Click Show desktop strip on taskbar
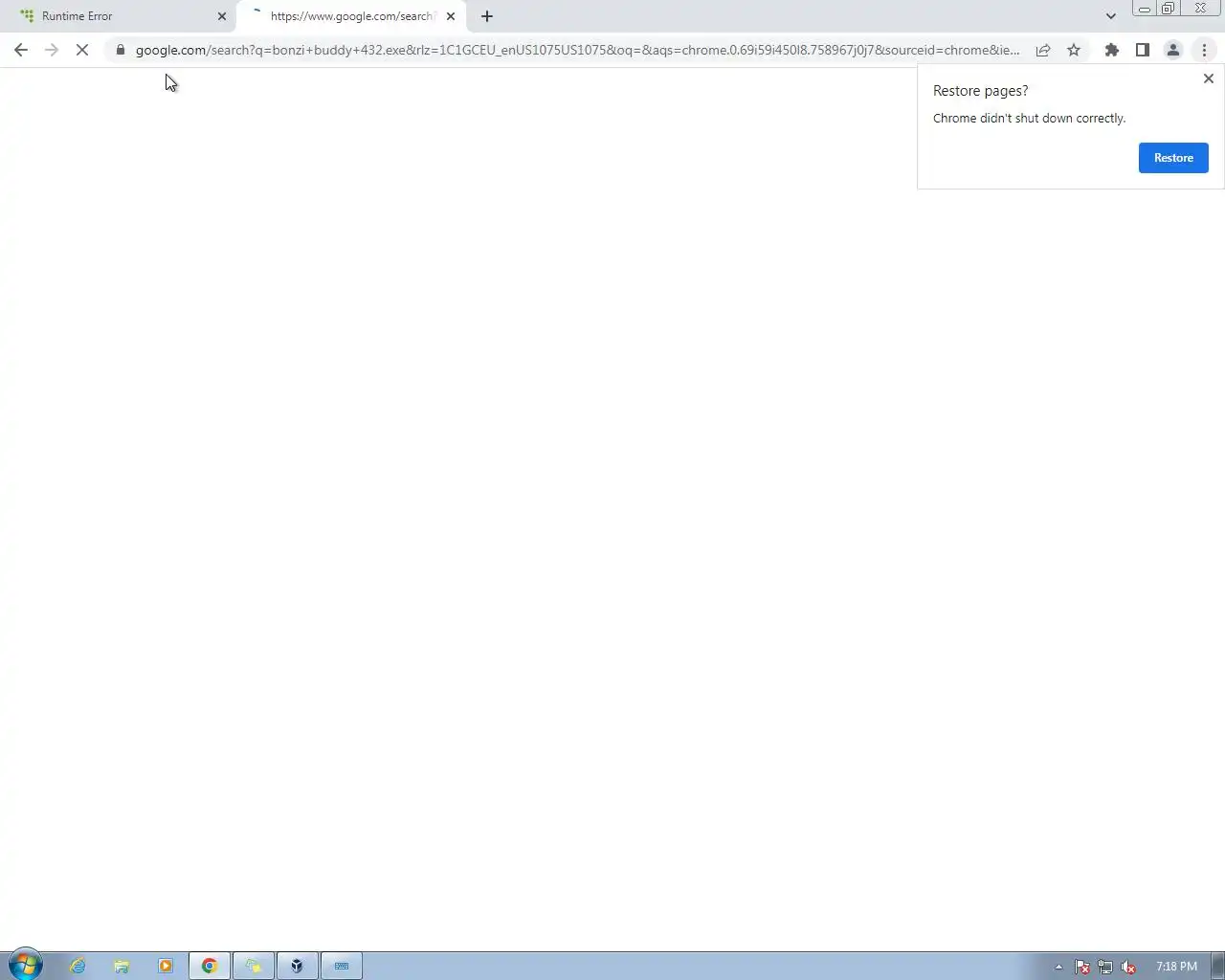 (x=1217, y=966)
